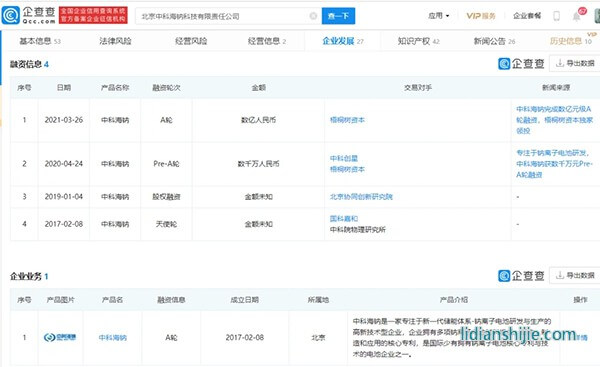This screenshot has height=367, width=600.
Task: Click the 2020-04-24 date cell
Action: coord(64,164)
